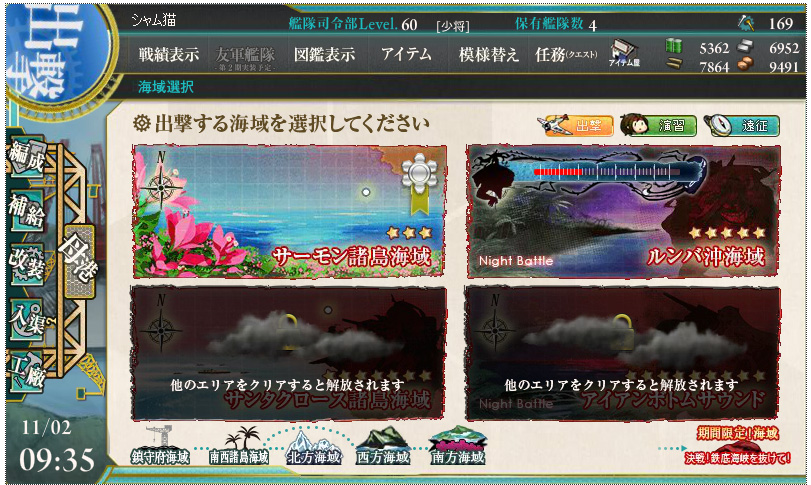The width and height of the screenshot is (811, 485).
Task: Open the 編成 fleet composition icon
Action: 26,157
